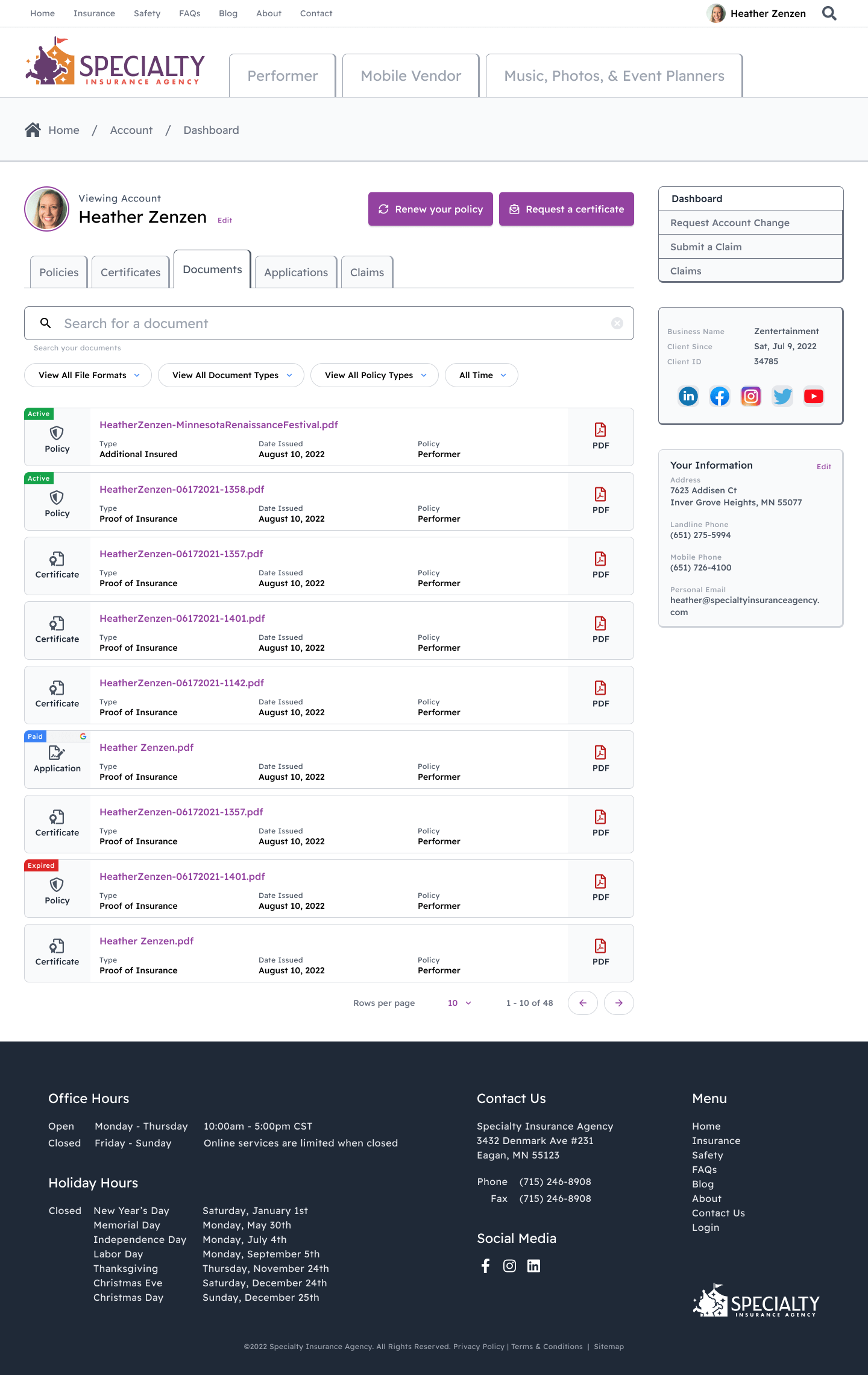This screenshot has height=1375, width=868.
Task: Open the LinkedIn icon in client card
Action: [x=688, y=396]
